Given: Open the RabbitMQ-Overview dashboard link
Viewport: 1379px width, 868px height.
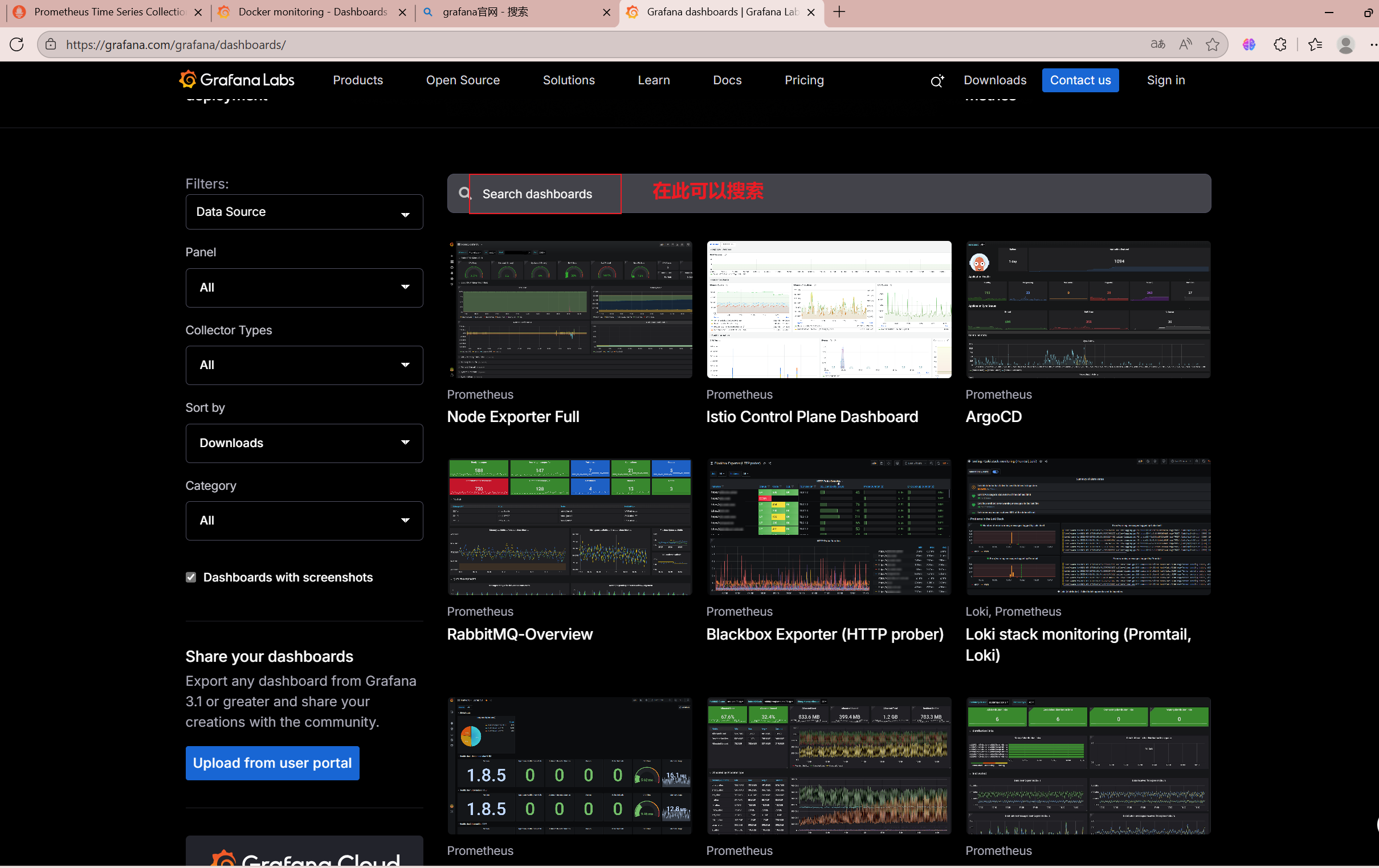Looking at the screenshot, I should click(520, 634).
